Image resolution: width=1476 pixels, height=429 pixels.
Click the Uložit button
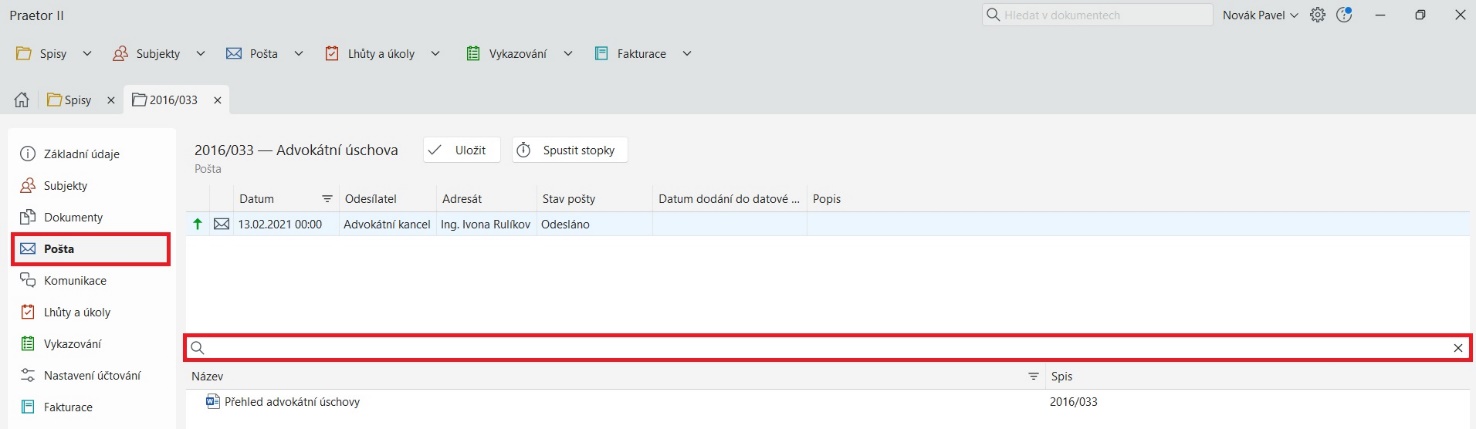click(x=461, y=150)
